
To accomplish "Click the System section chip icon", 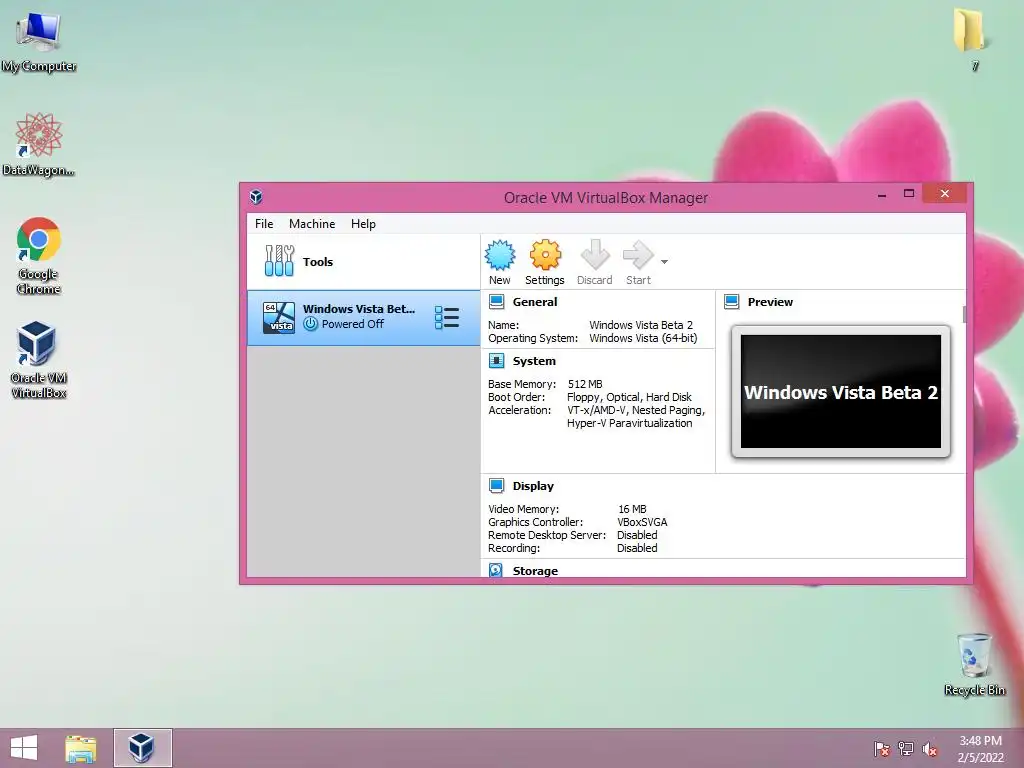I will (496, 360).
